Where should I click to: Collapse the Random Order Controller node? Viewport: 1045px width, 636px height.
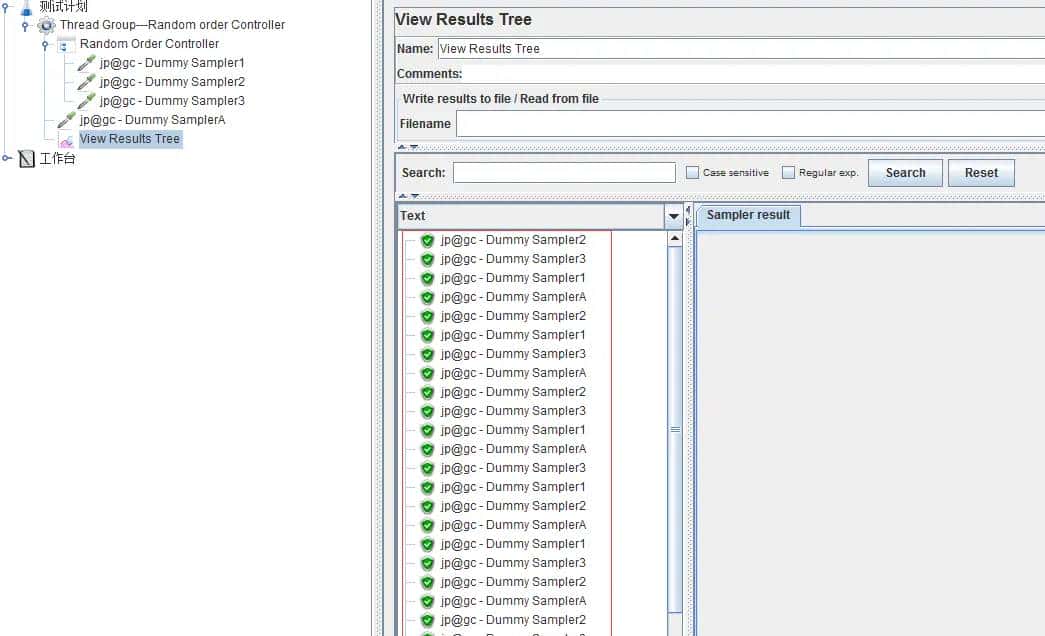pos(45,44)
